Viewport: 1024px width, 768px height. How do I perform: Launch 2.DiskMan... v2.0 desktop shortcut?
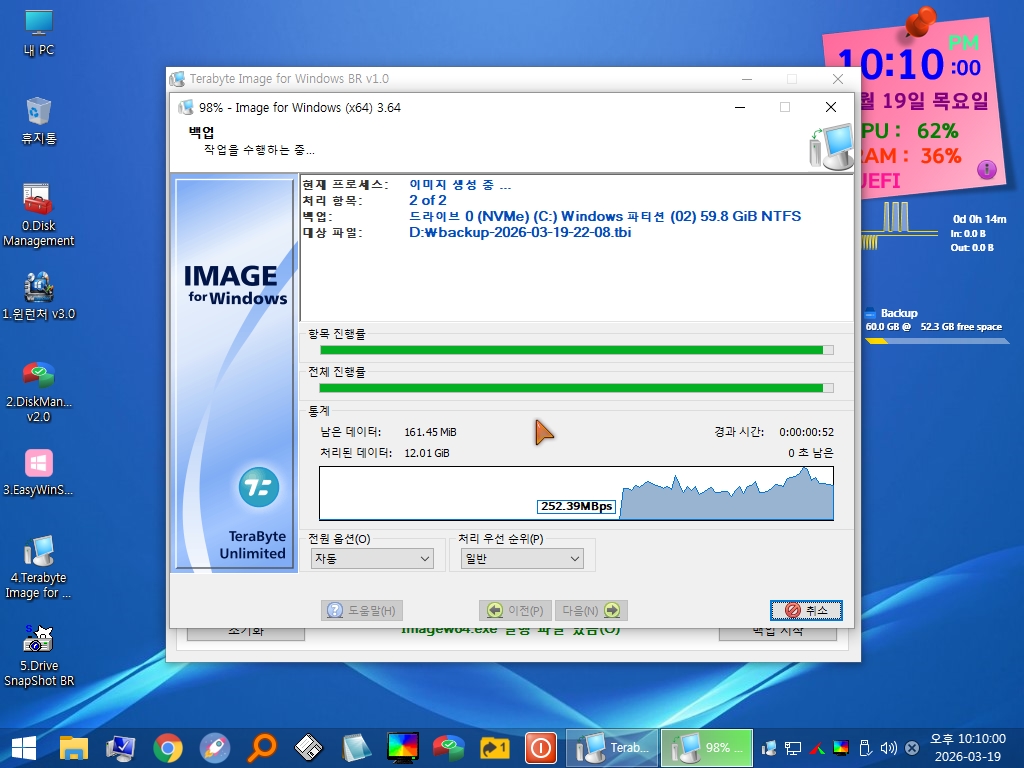pos(39,392)
